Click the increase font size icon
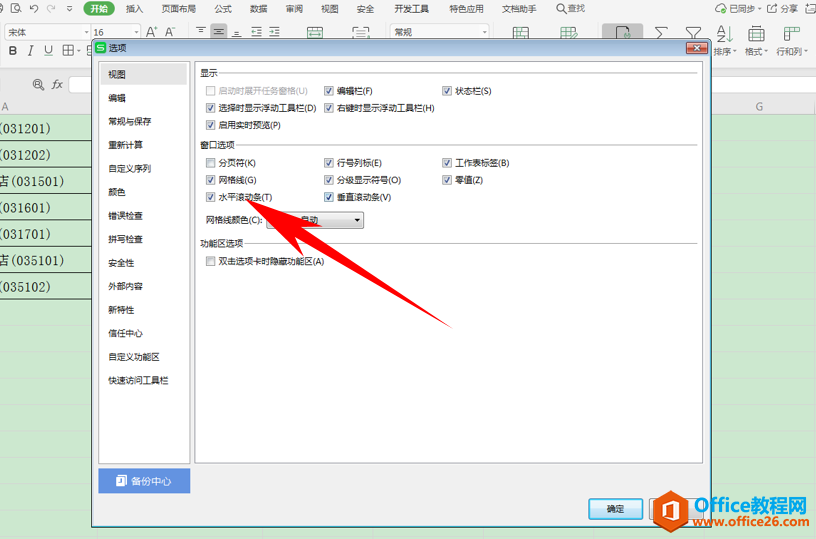816x539 pixels. tap(151, 32)
